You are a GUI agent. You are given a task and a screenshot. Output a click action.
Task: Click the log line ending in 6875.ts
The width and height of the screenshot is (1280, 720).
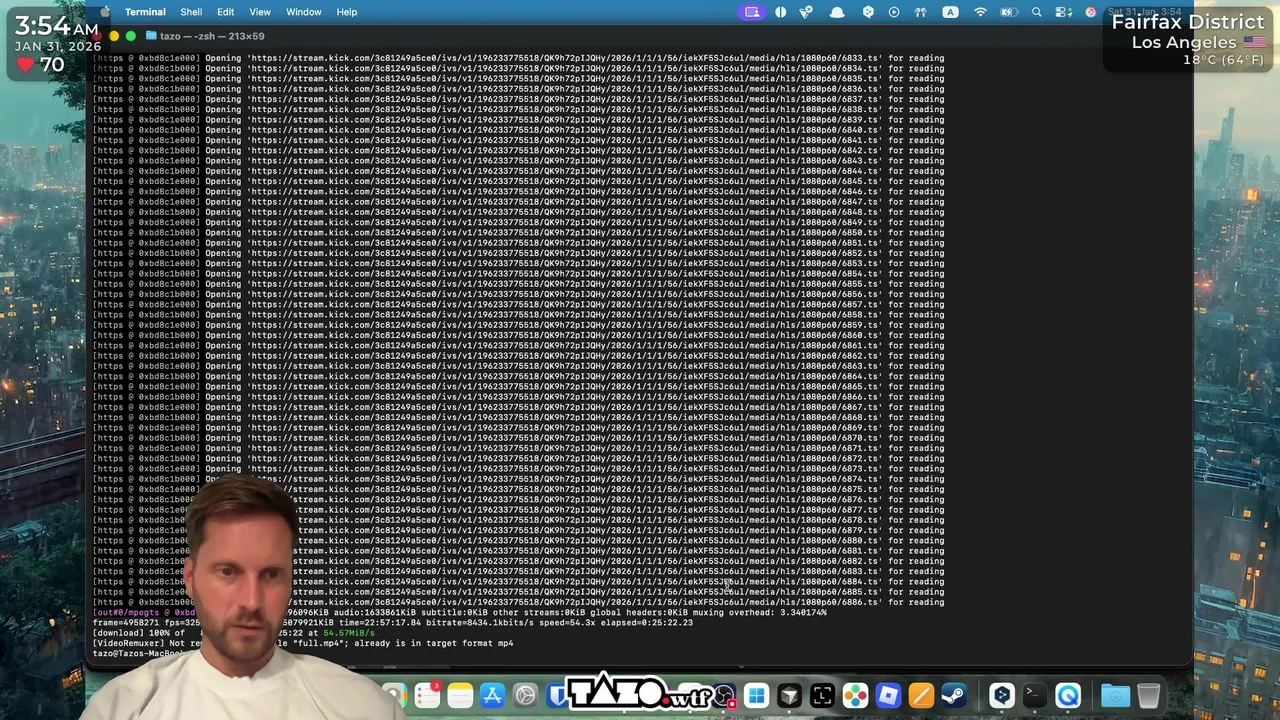click(519, 489)
